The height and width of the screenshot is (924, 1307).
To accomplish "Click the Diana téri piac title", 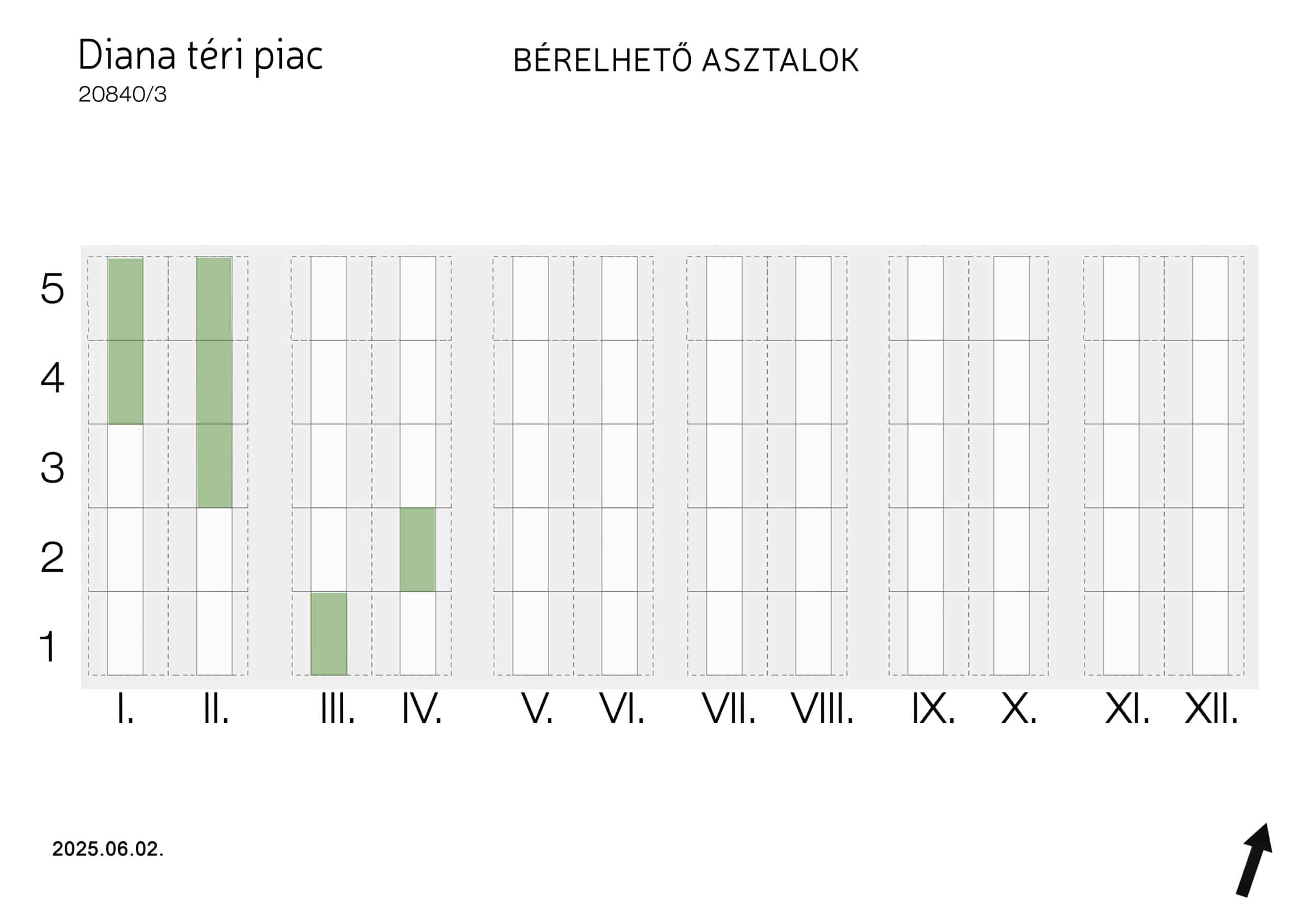I will 200,55.
